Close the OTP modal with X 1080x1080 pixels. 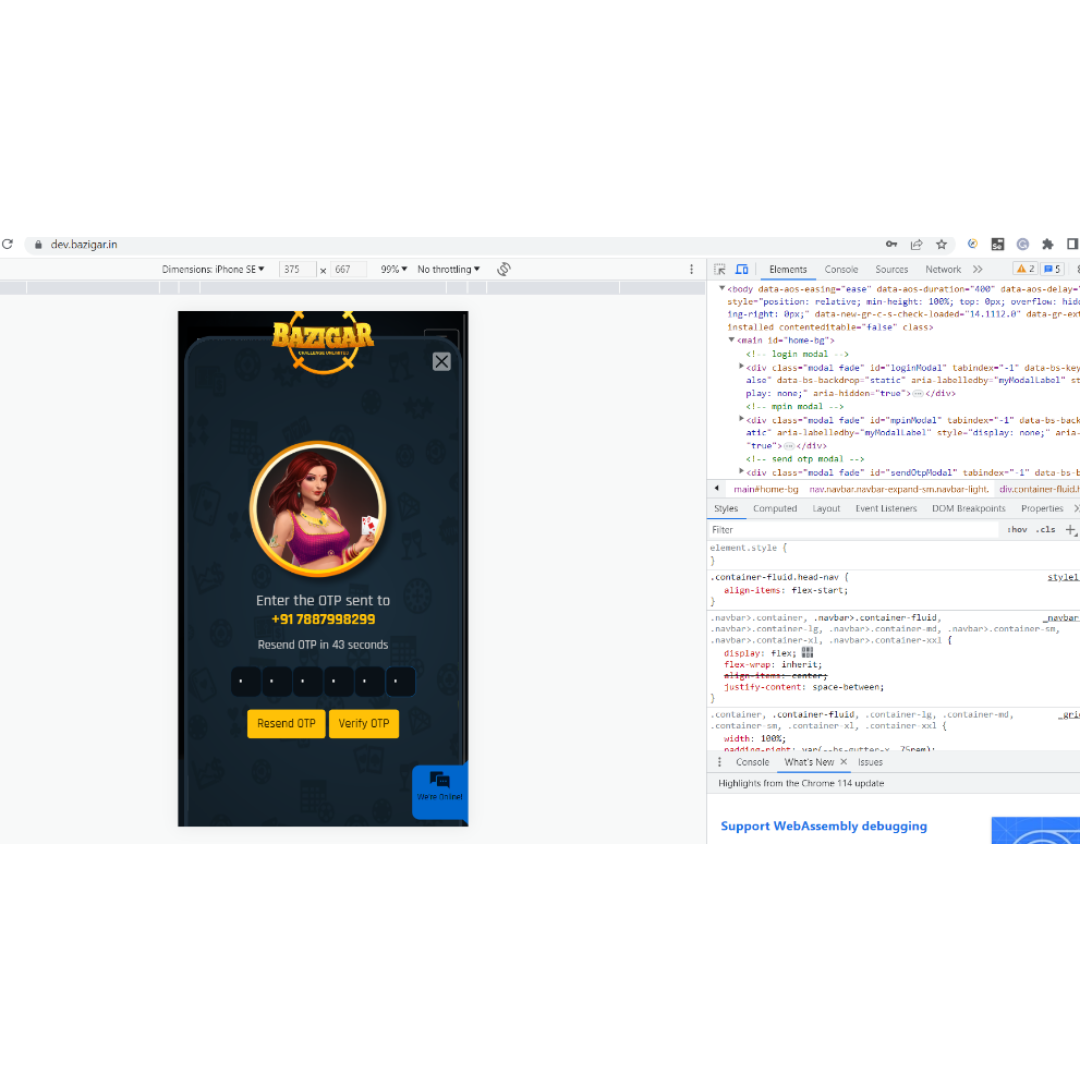click(442, 362)
